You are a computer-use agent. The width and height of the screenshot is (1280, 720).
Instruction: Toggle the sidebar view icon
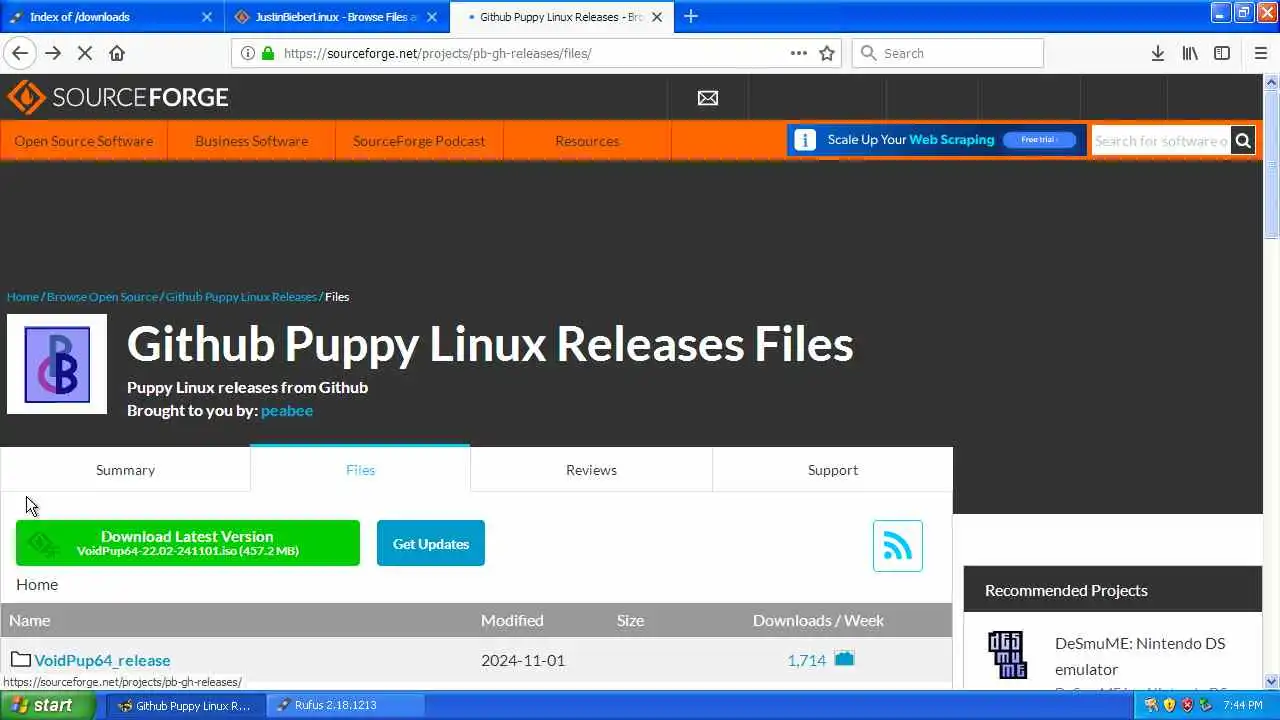point(1222,53)
